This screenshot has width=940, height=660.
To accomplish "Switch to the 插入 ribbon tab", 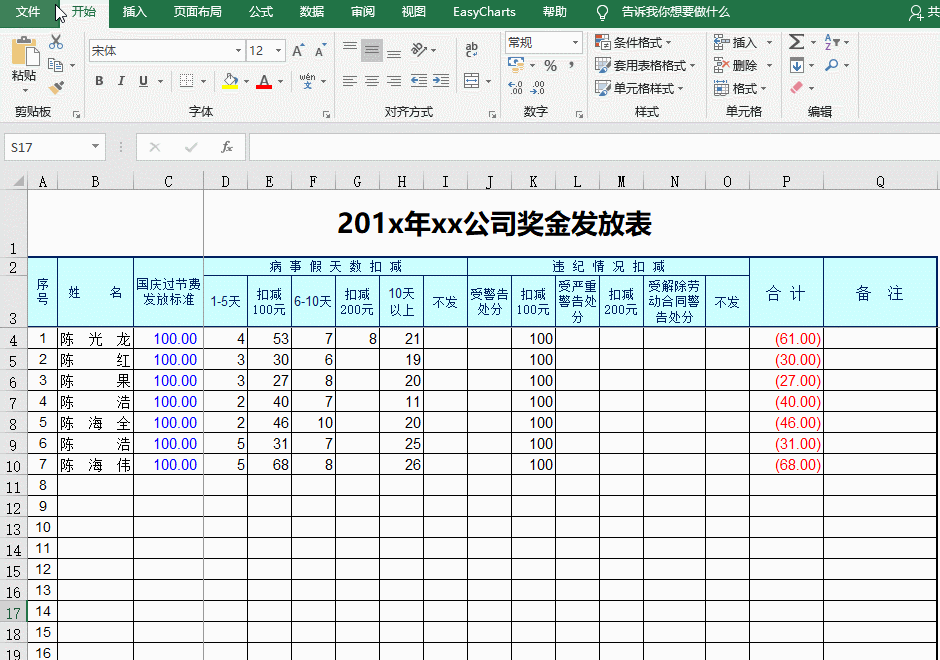I will point(135,12).
